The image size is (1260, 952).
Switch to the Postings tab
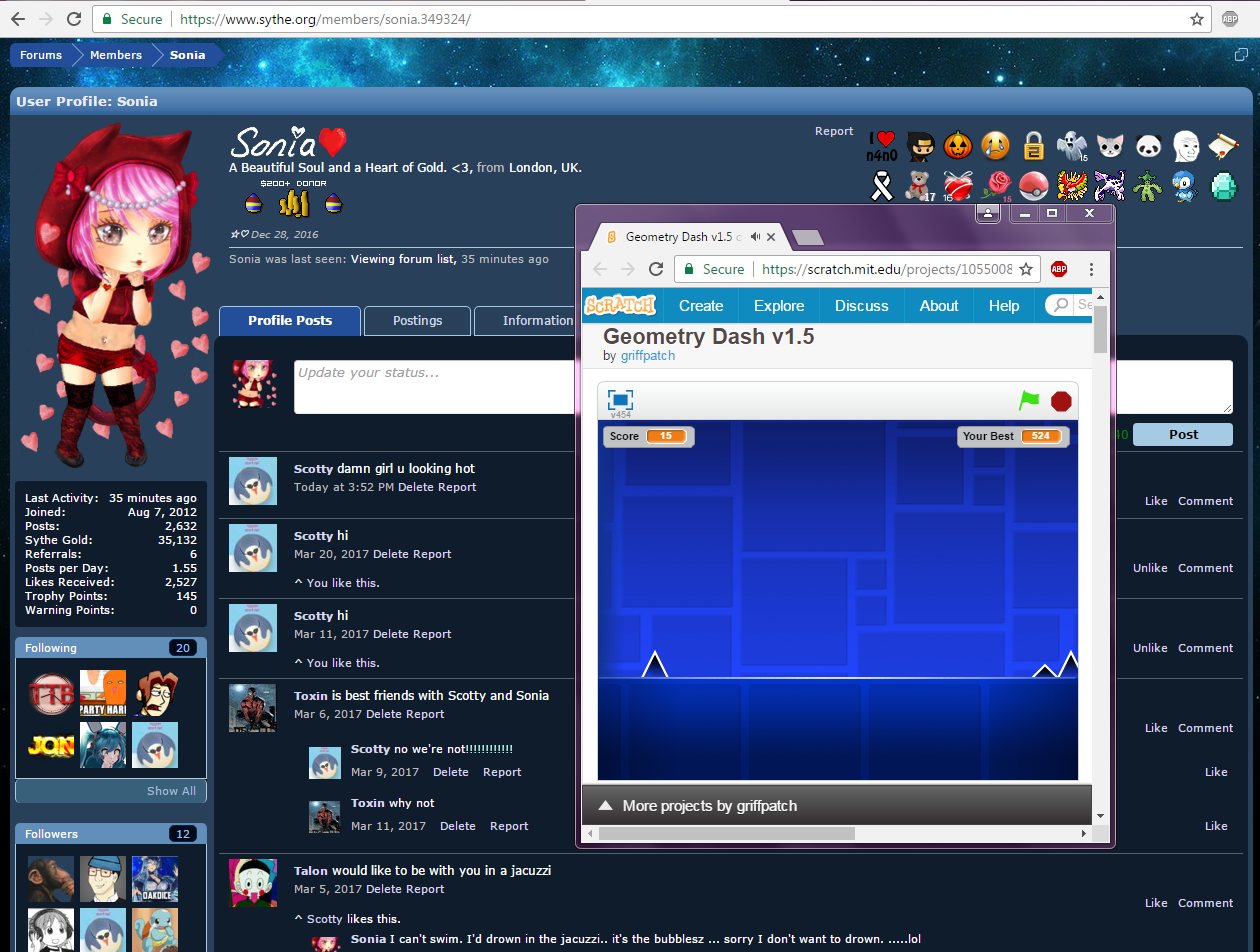click(417, 320)
